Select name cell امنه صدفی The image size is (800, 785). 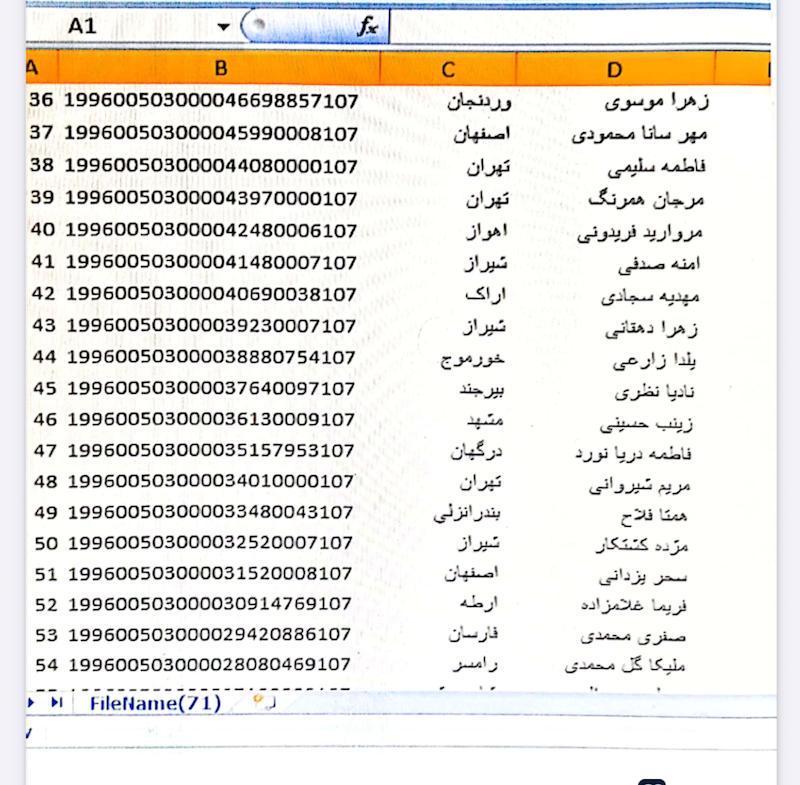(659, 264)
